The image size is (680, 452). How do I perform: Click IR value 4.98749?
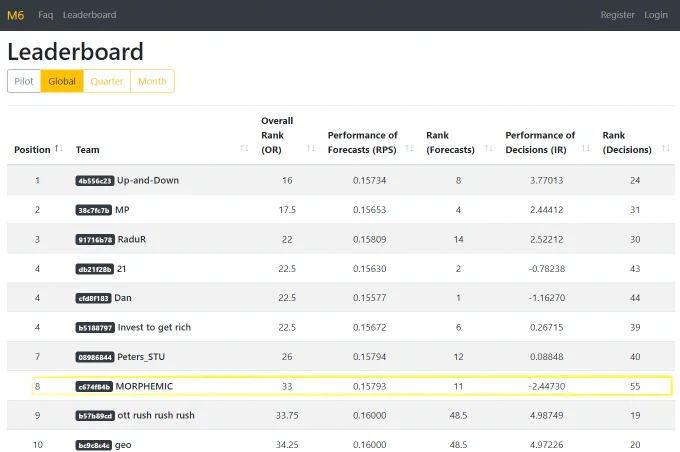[546, 416]
